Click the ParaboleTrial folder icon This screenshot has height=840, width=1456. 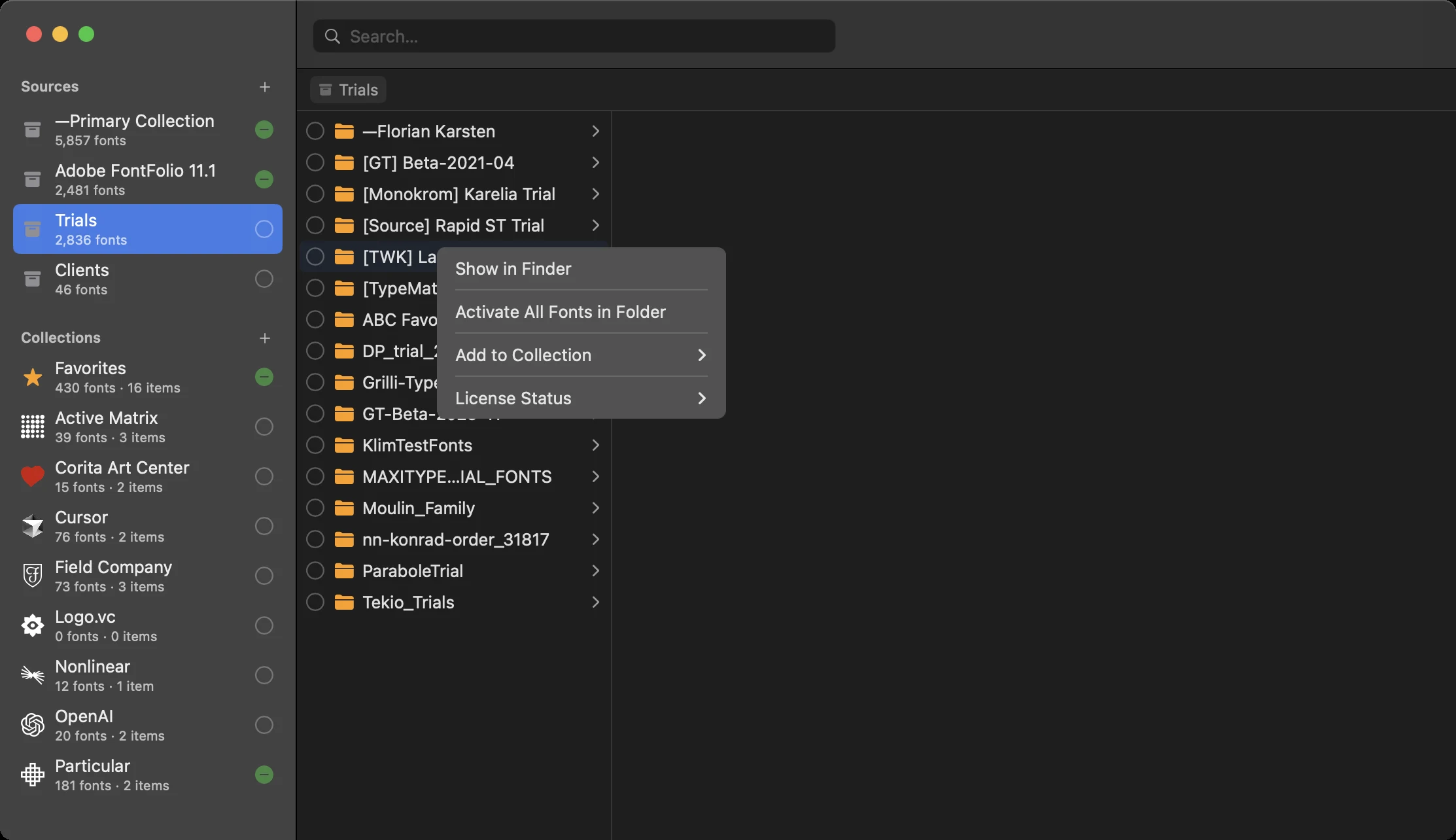pyautogui.click(x=344, y=571)
